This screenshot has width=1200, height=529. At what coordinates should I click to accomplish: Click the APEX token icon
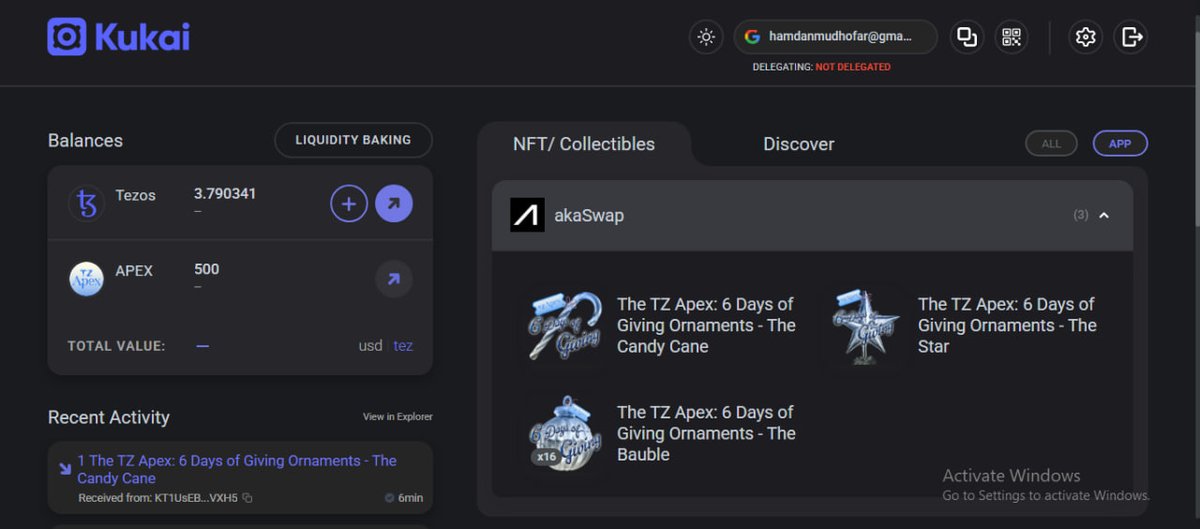point(87,278)
